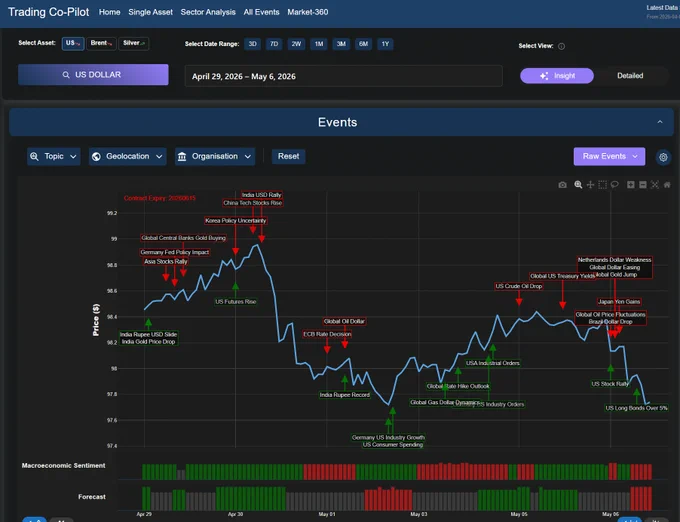
Task: Click the bank icon beside Organisation
Action: click(182, 157)
